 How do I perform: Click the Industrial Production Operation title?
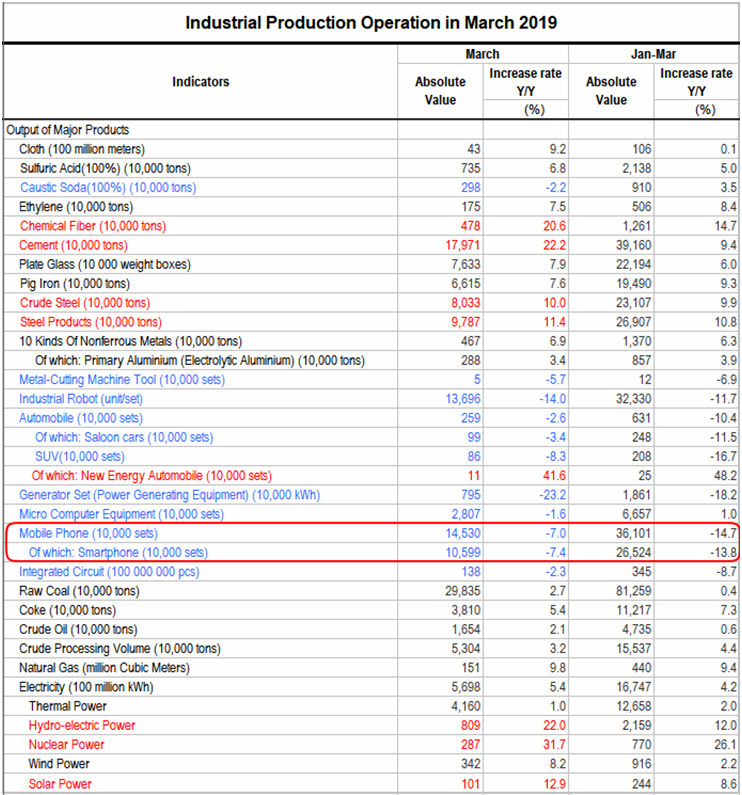click(x=371, y=21)
